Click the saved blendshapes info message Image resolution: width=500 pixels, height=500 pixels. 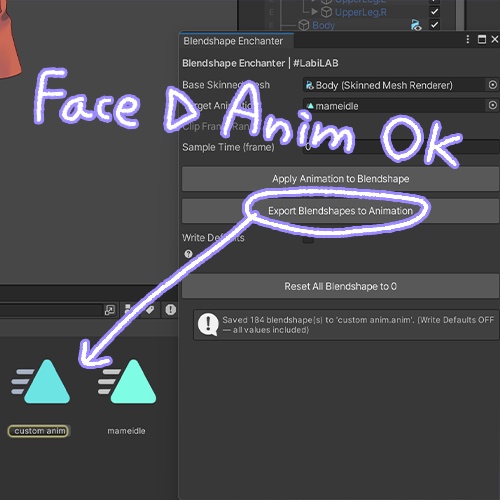[x=346, y=325]
